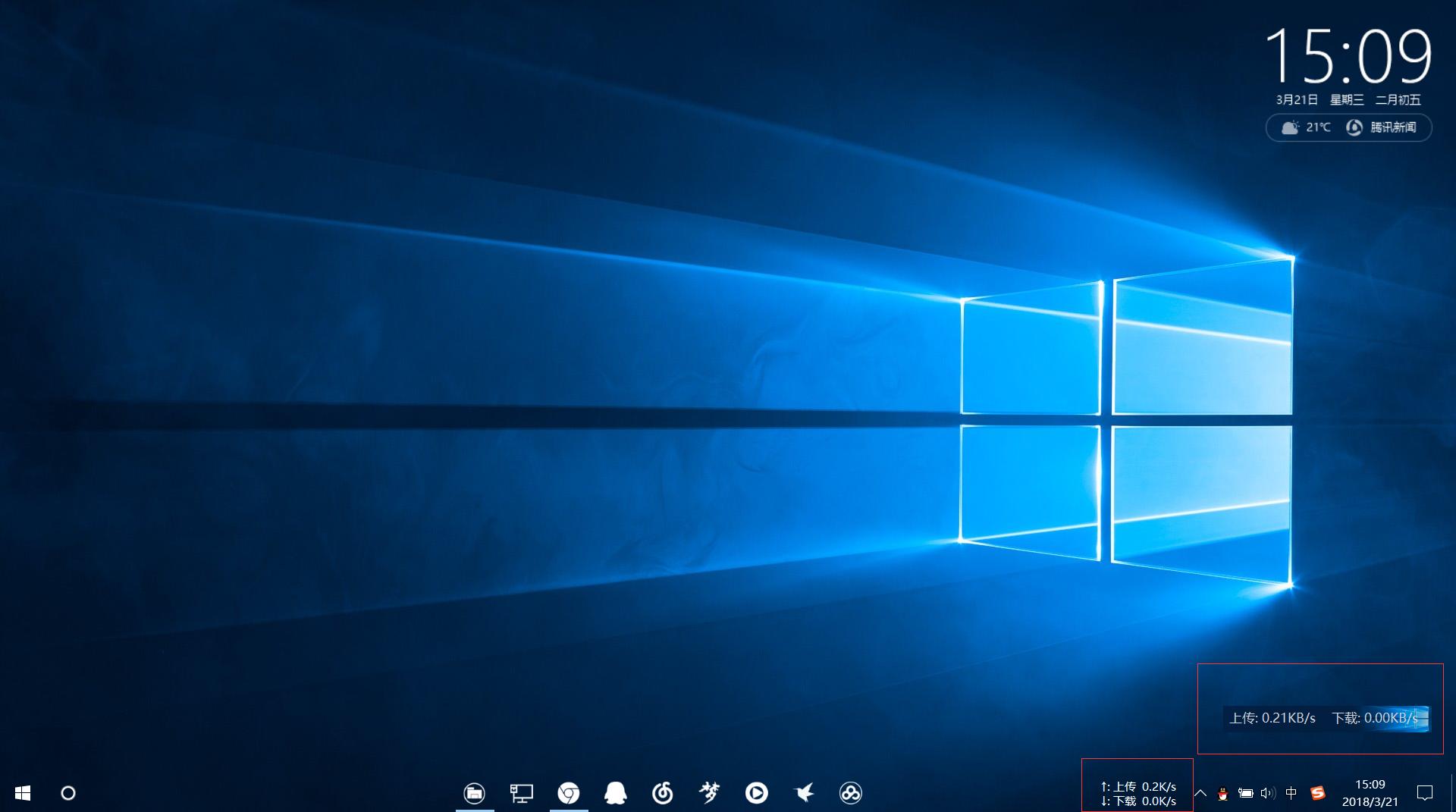The height and width of the screenshot is (812, 1456).
Task: Click Cortana search circle on taskbar
Action: point(68,793)
